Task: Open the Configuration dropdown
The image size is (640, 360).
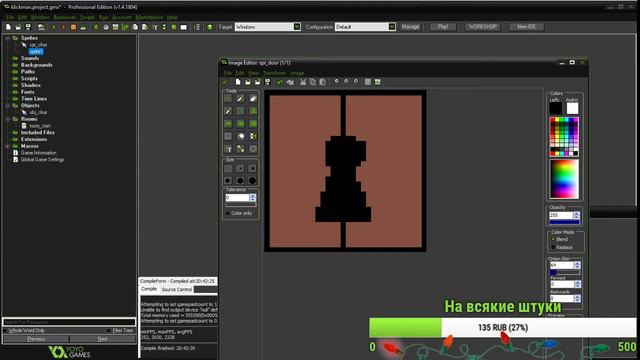Action: pyautogui.click(x=392, y=27)
